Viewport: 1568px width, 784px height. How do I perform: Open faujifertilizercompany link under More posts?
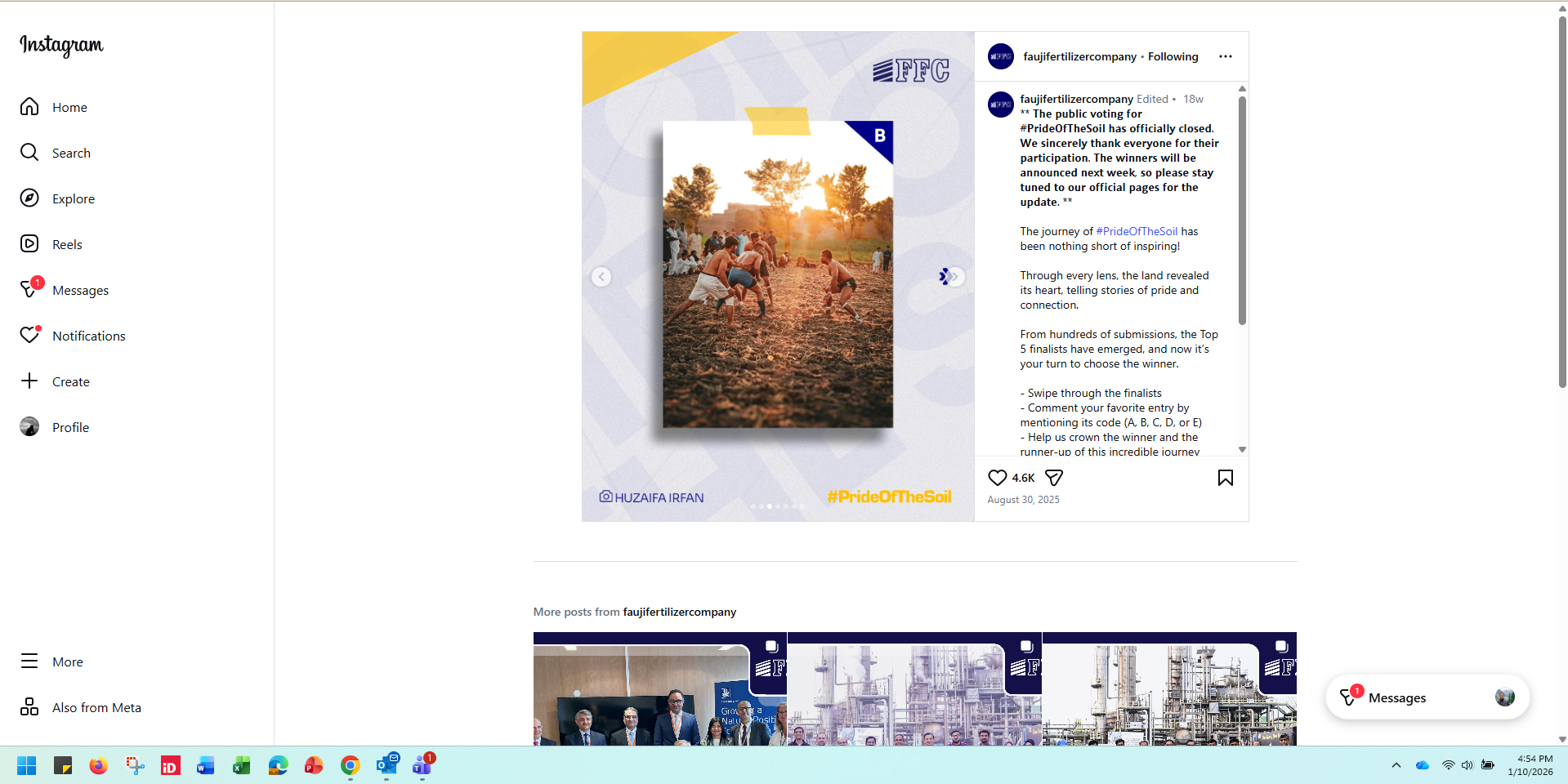[679, 612]
